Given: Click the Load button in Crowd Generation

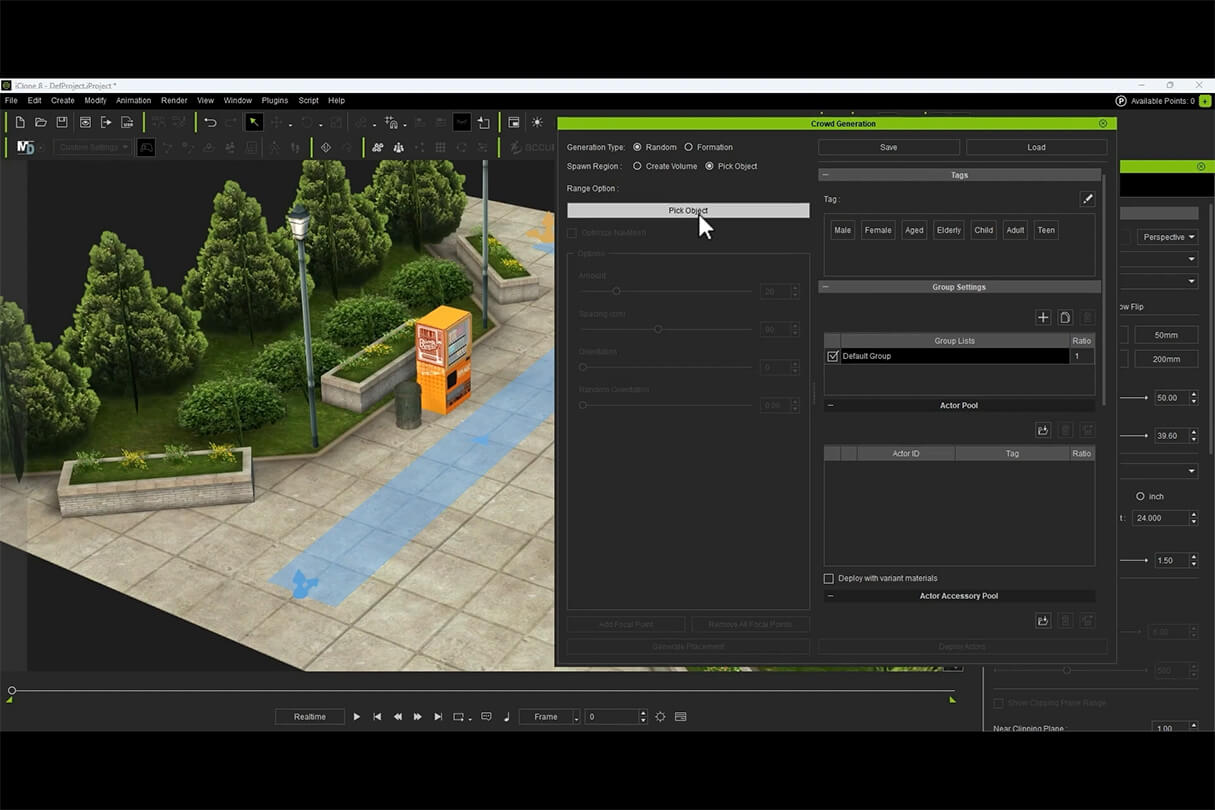Looking at the screenshot, I should pyautogui.click(x=1036, y=147).
